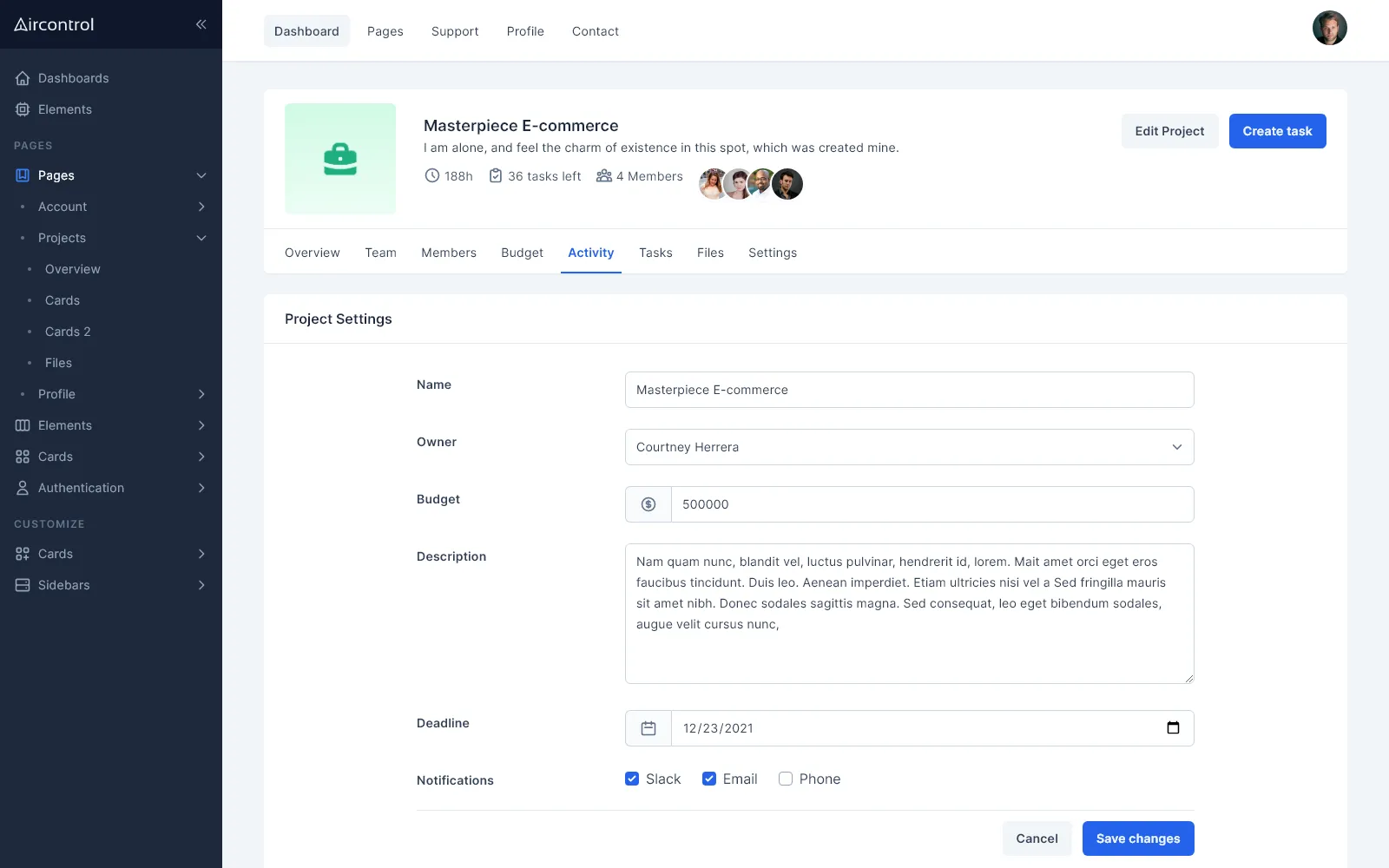Click the Elements chip icon under Dashboards
The image size is (1389, 868).
tap(23, 109)
